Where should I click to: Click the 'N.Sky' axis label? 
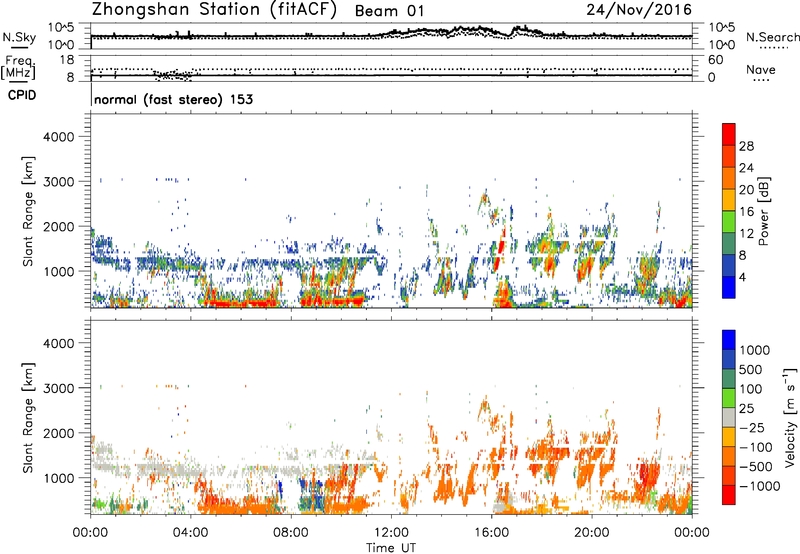[x=19, y=37]
